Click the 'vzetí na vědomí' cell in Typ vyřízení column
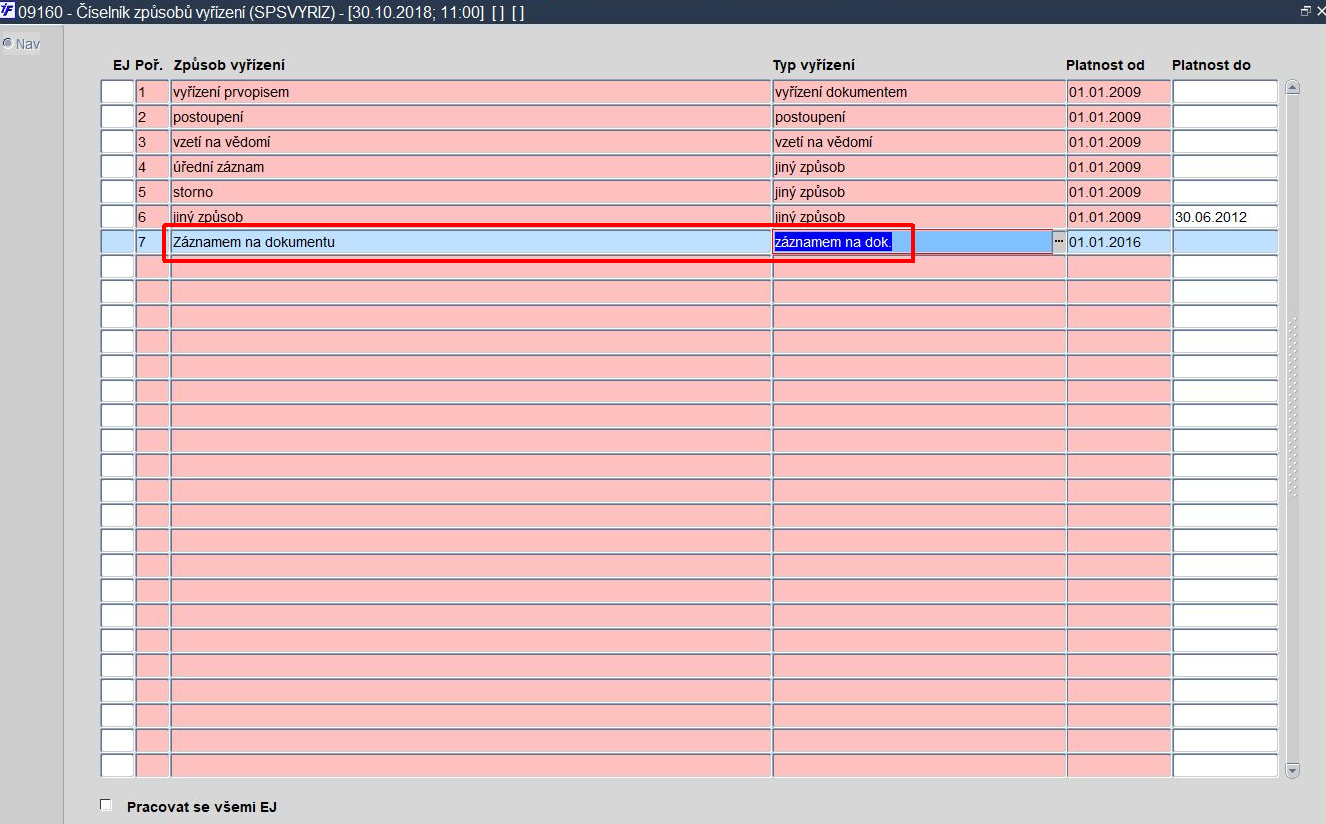Image resolution: width=1326 pixels, height=824 pixels. click(919, 142)
